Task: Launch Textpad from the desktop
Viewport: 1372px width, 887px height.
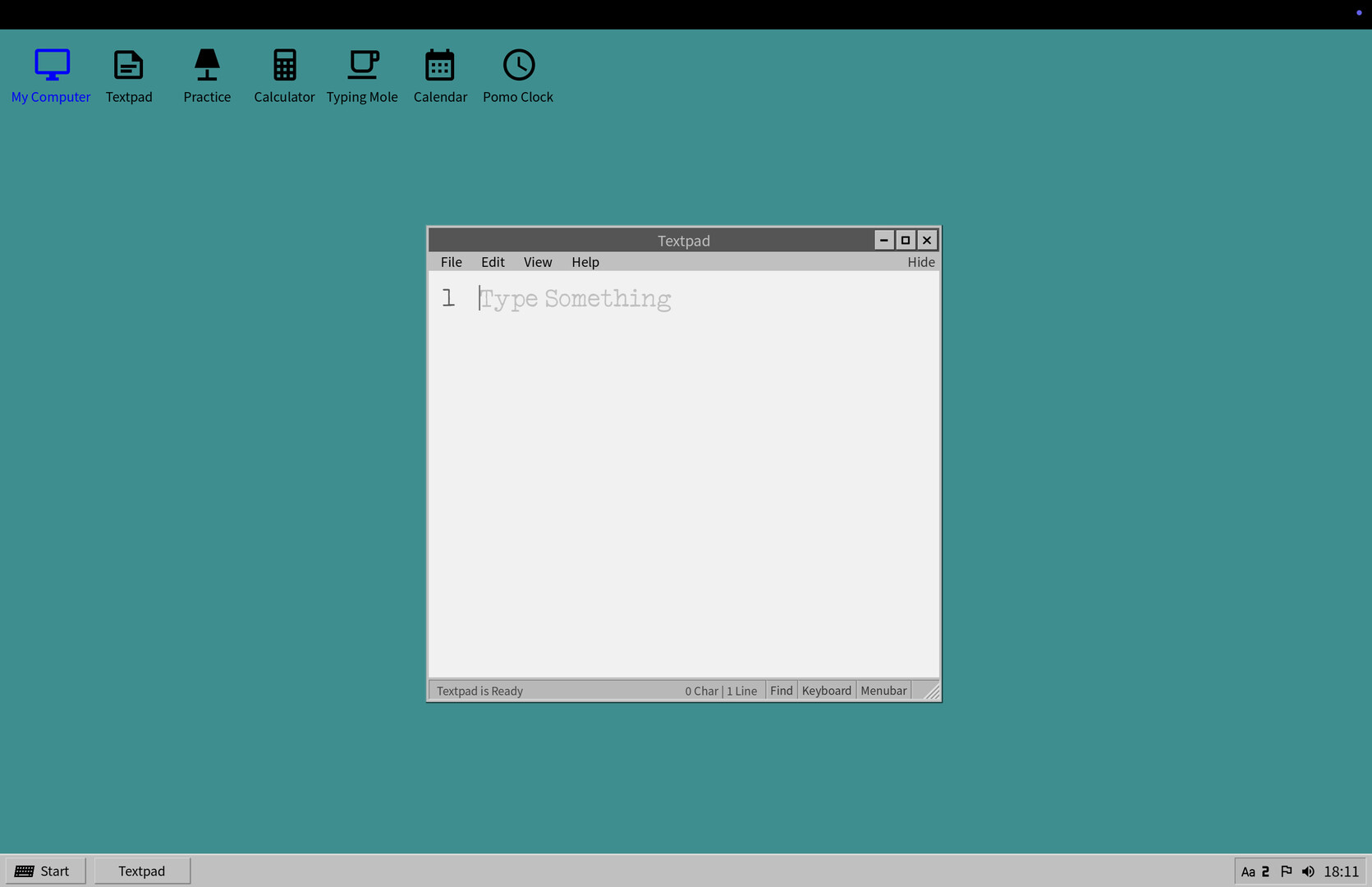Action: pyautogui.click(x=129, y=76)
